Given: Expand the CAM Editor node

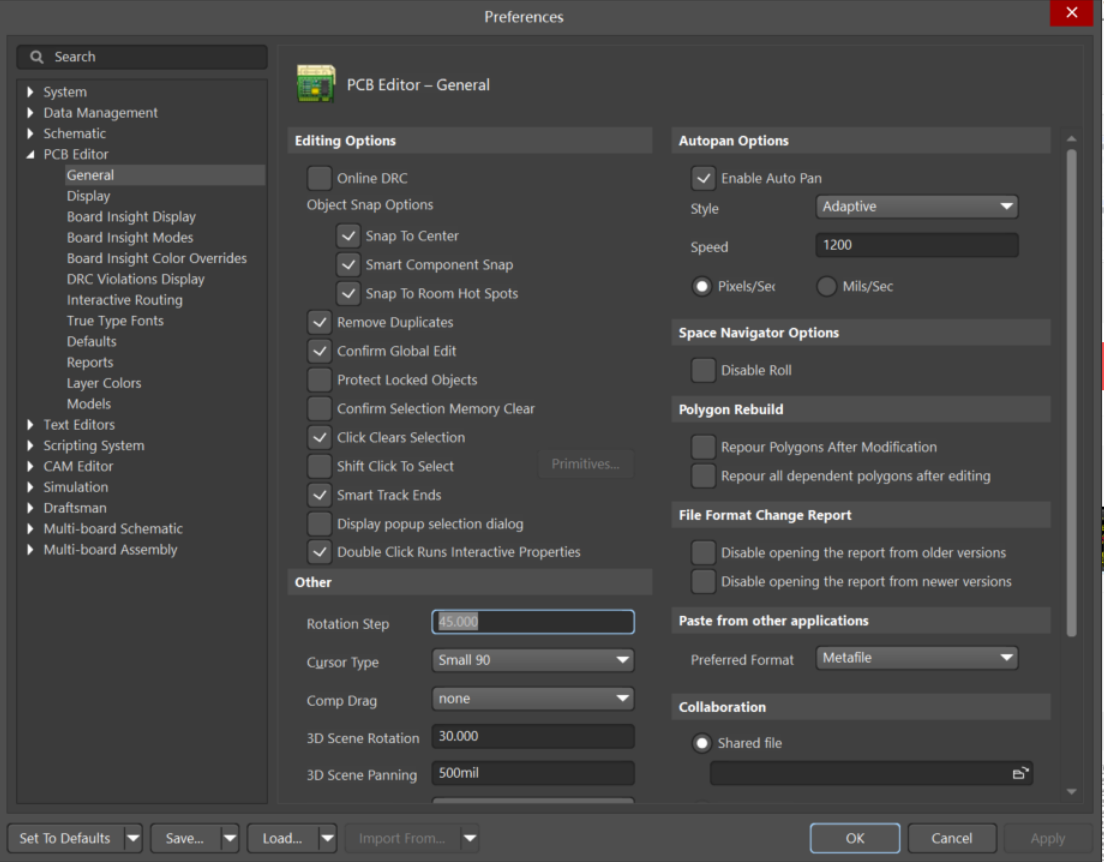Looking at the screenshot, I should tap(30, 466).
